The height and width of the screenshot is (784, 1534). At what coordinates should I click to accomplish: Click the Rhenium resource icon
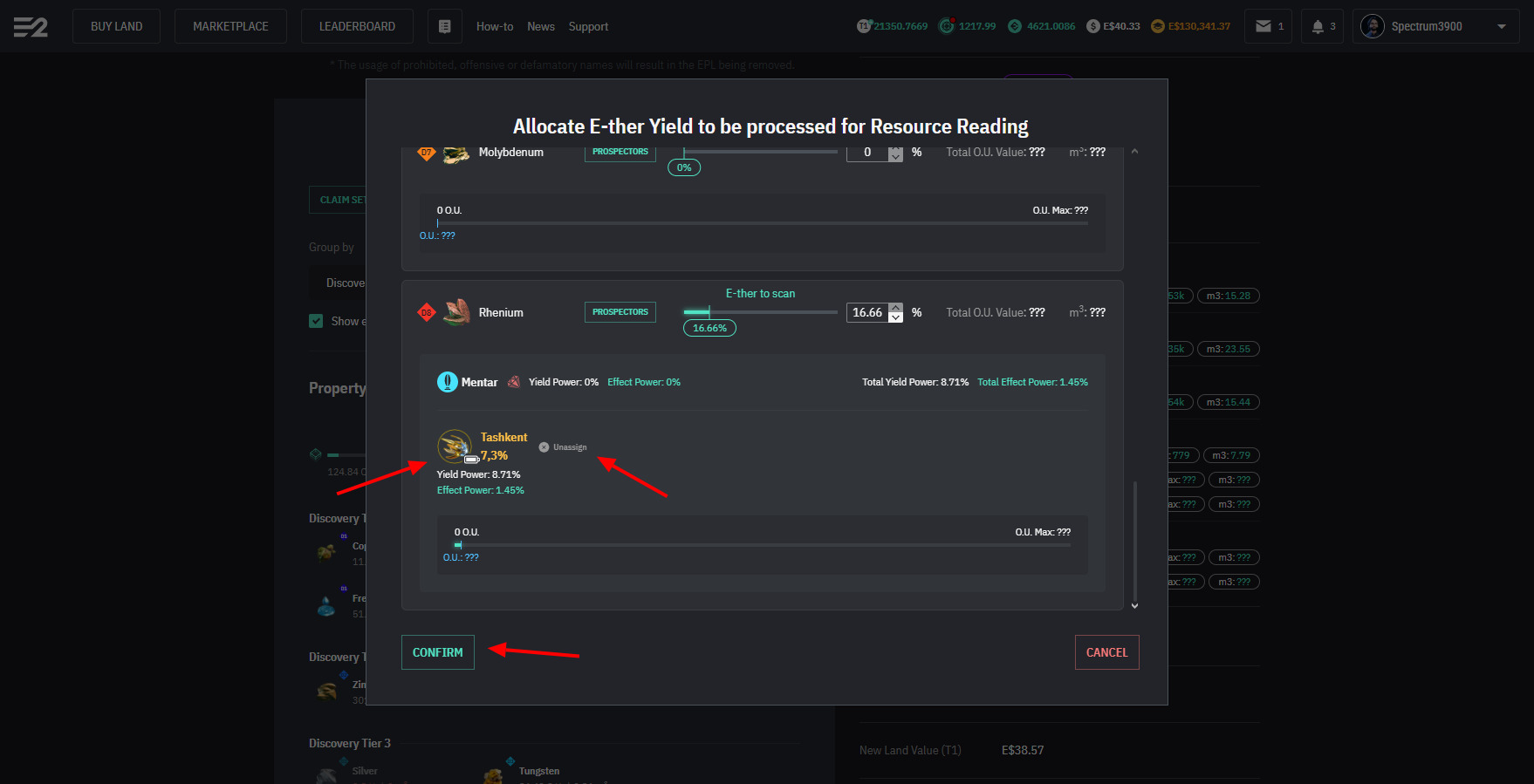[456, 311]
